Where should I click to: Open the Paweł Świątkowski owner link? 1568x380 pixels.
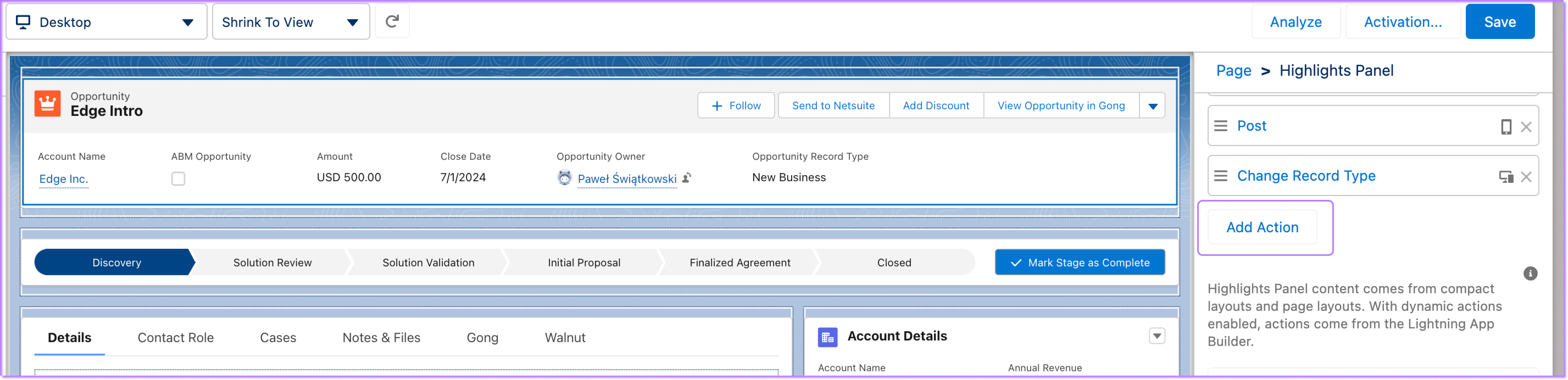[x=627, y=179]
